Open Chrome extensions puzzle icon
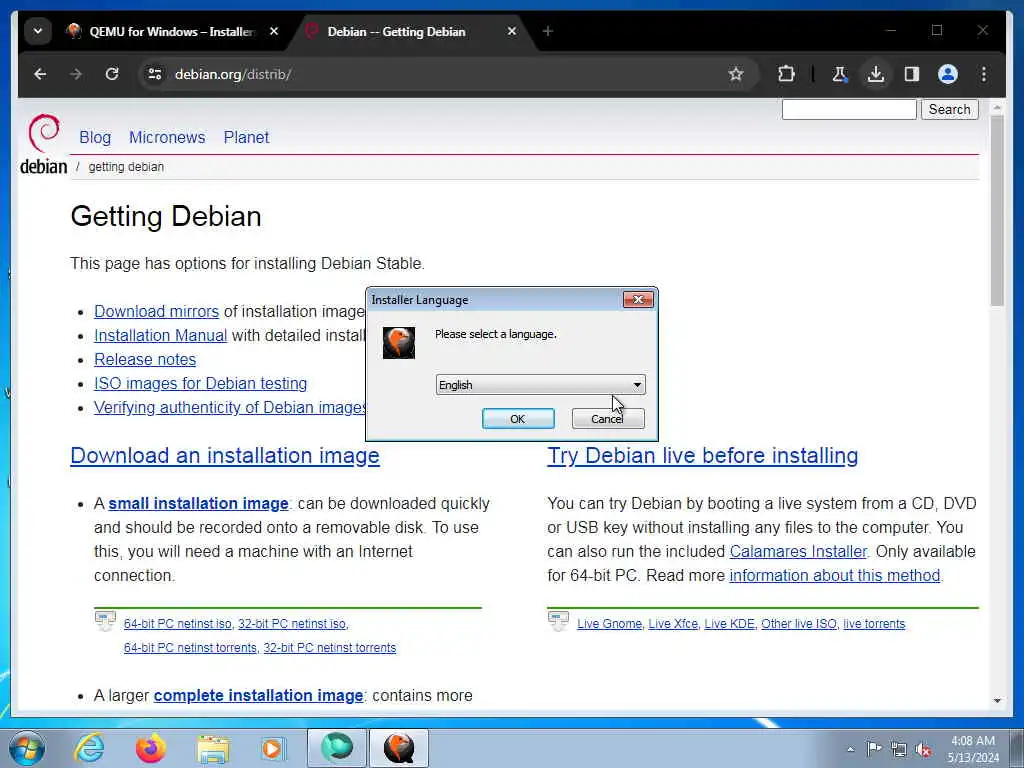 tap(786, 74)
